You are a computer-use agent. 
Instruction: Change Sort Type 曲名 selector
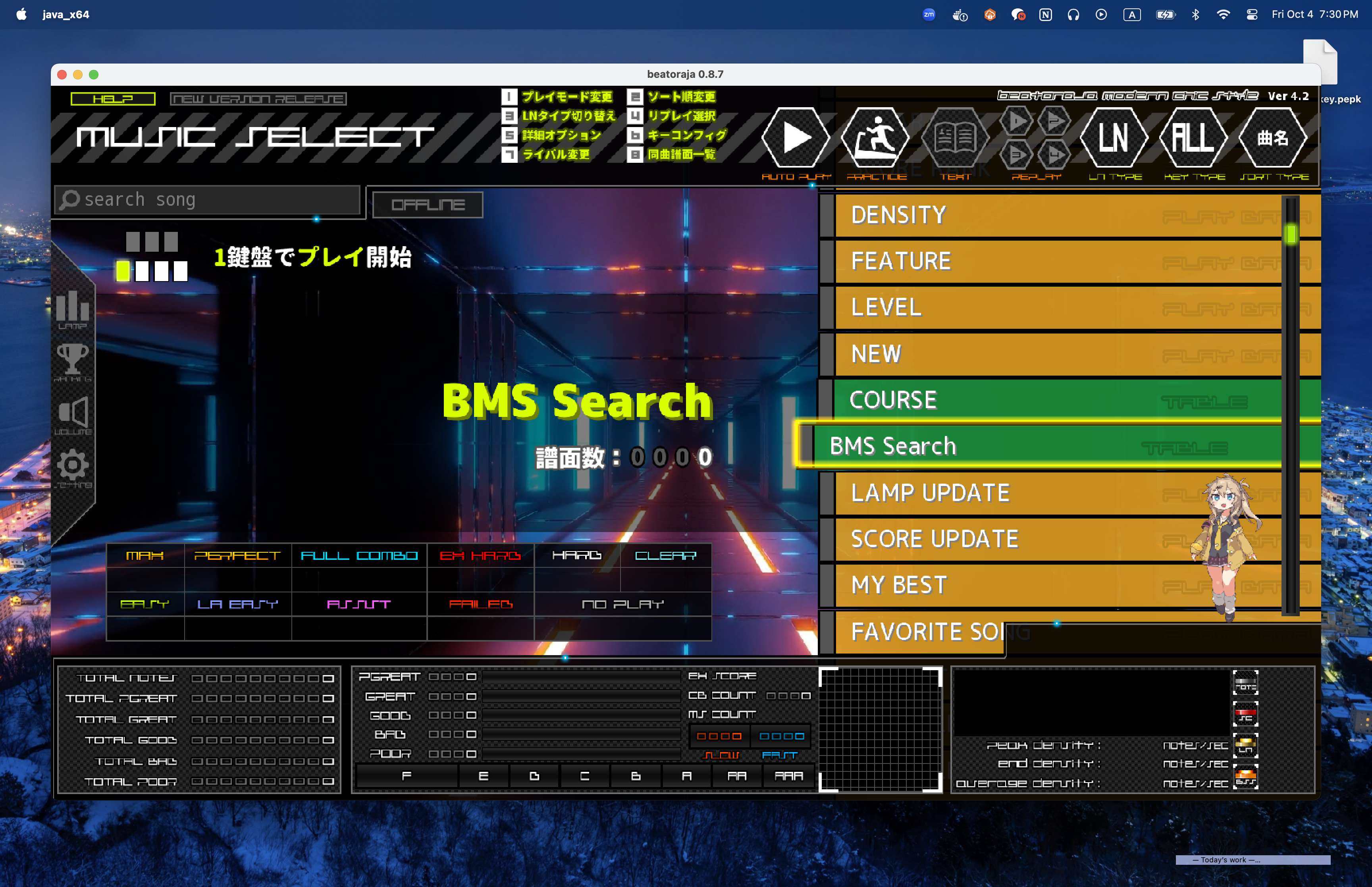click(x=1272, y=138)
